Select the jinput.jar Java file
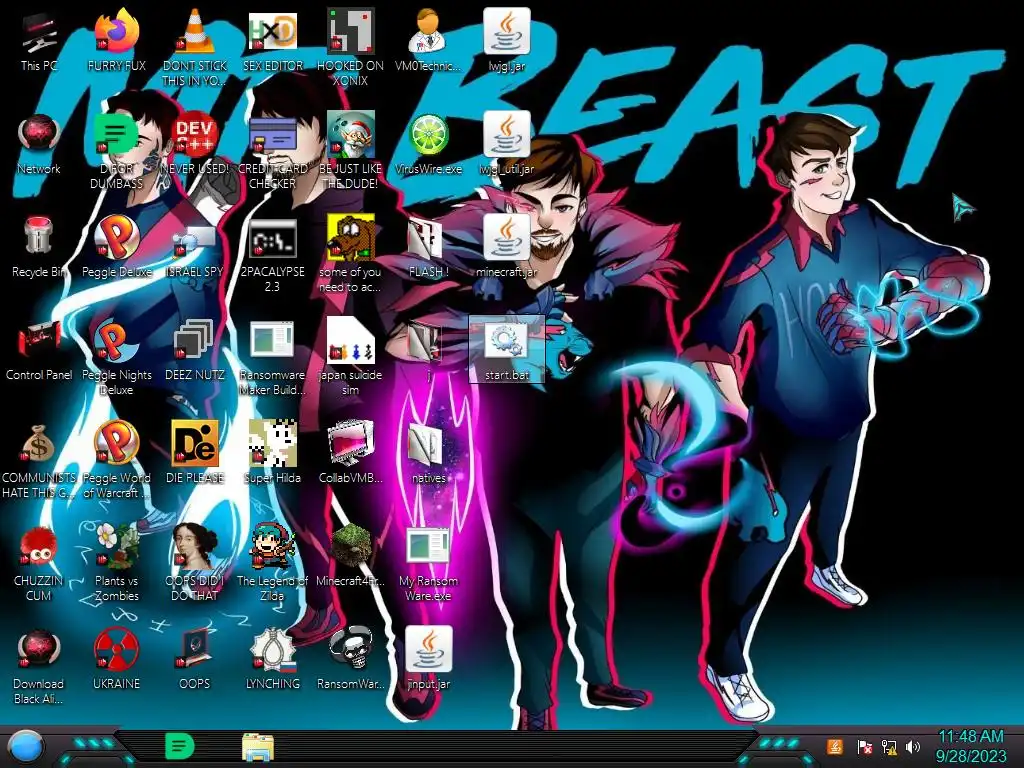 (x=428, y=659)
